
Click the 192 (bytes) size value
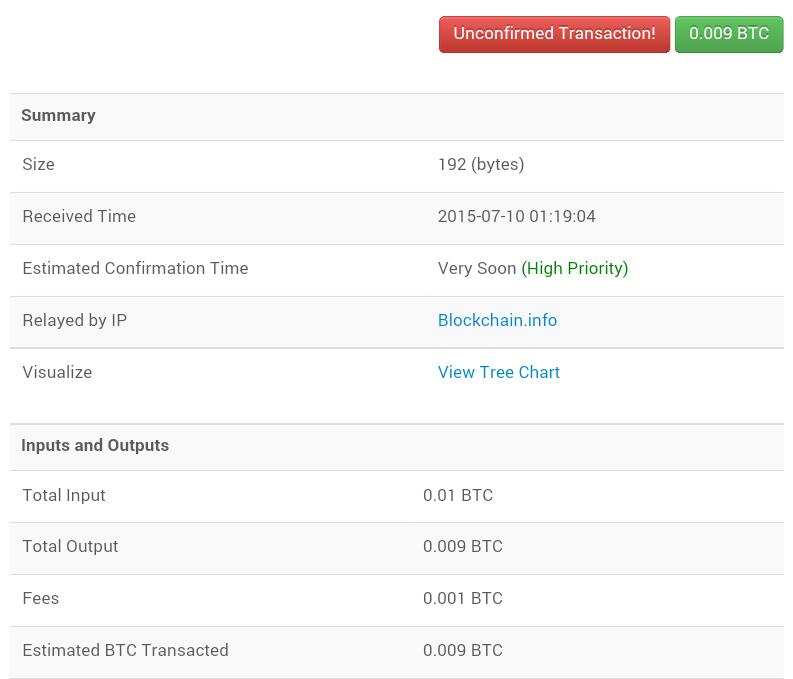tap(481, 164)
